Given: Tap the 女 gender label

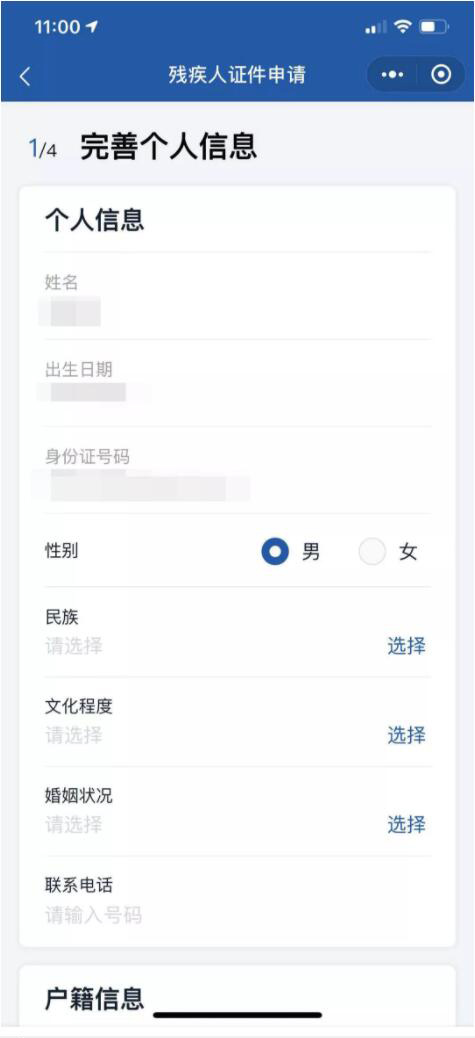Looking at the screenshot, I should (408, 551).
